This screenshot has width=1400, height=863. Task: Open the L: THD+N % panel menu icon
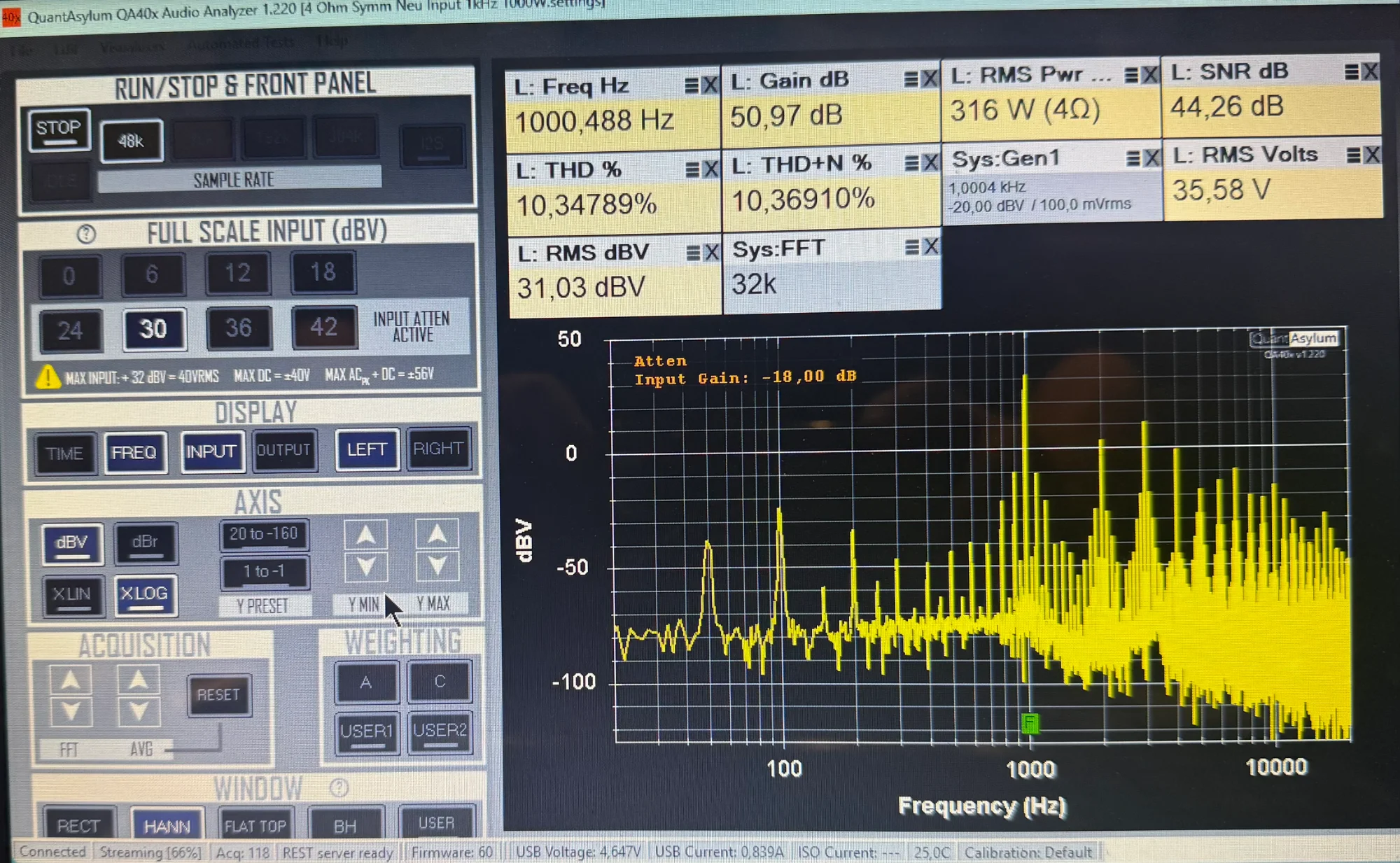point(911,163)
